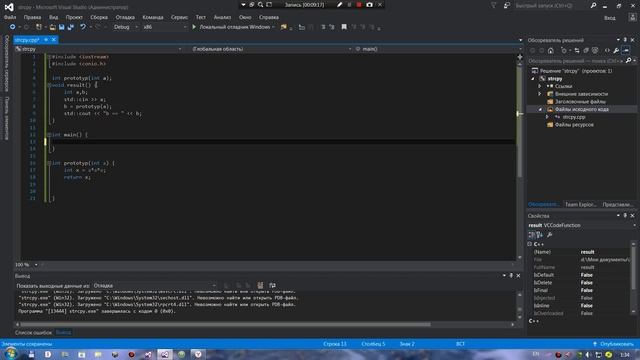Screen dimensions: 640x360
Task: Click the Save file icon in toolbar
Action: point(62,27)
